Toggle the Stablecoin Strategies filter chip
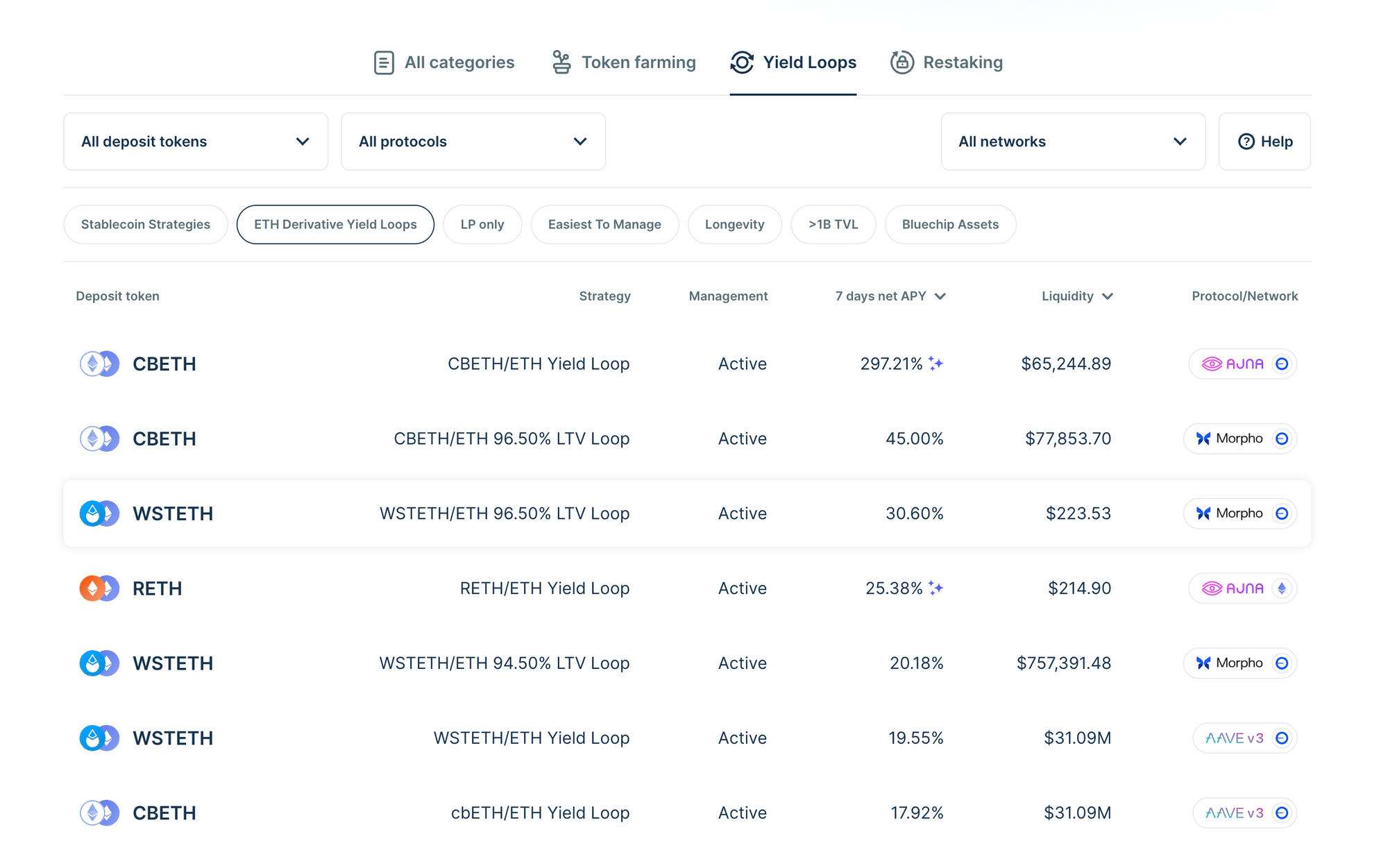Viewport: 1388px width, 868px height. pos(146,224)
